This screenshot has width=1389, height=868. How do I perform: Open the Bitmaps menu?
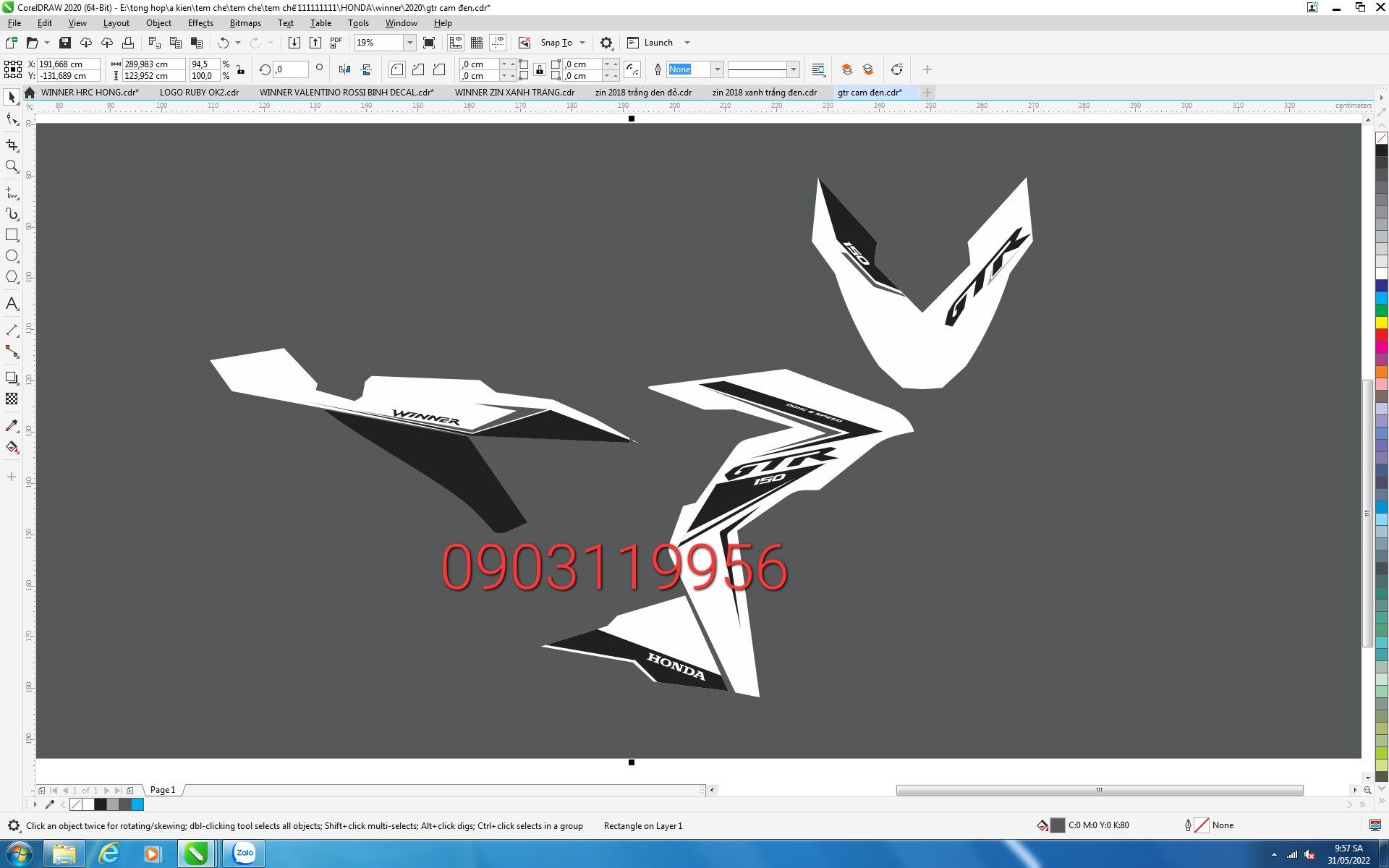245,23
